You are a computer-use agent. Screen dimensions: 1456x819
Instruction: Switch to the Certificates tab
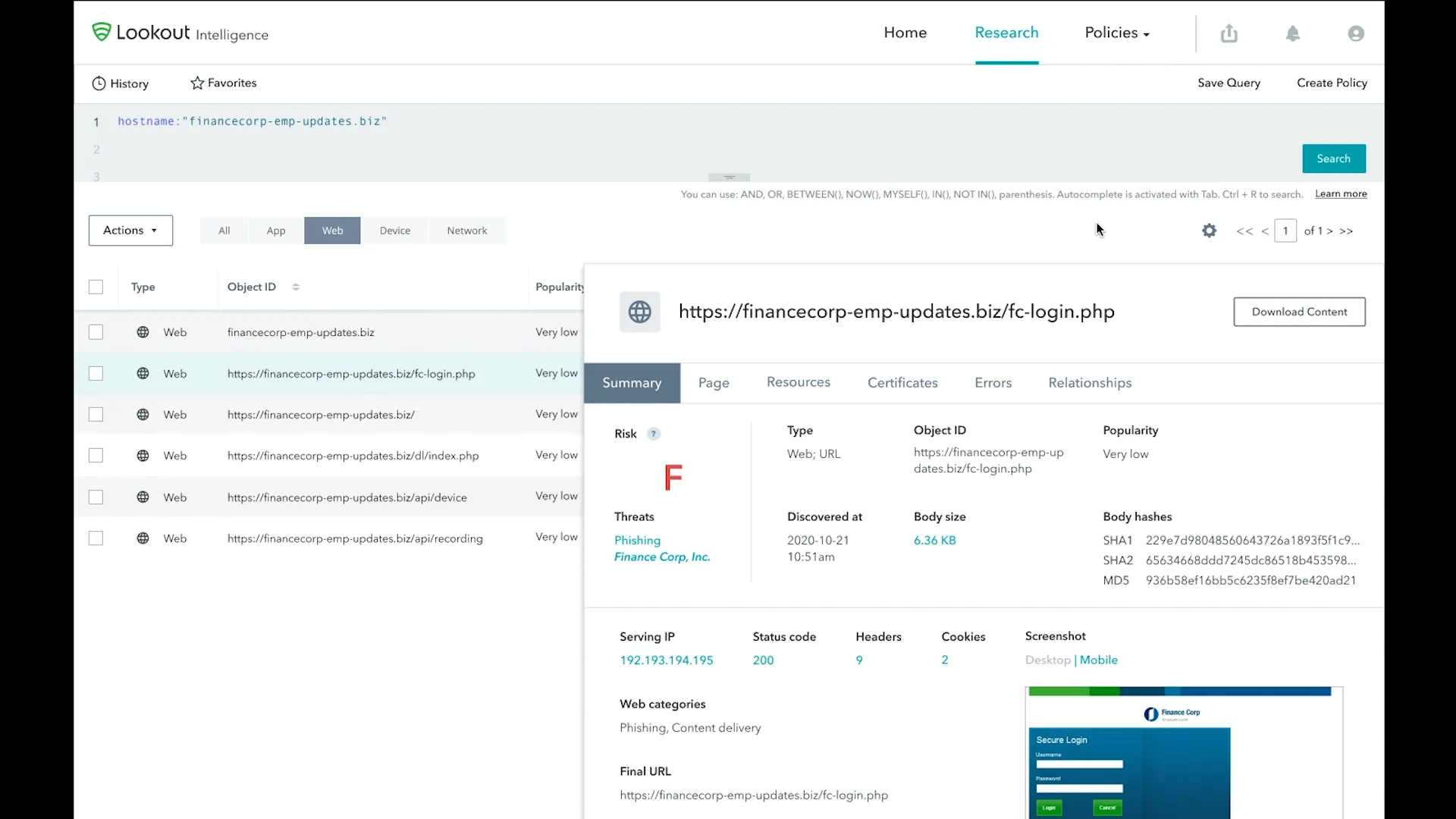coord(902,383)
